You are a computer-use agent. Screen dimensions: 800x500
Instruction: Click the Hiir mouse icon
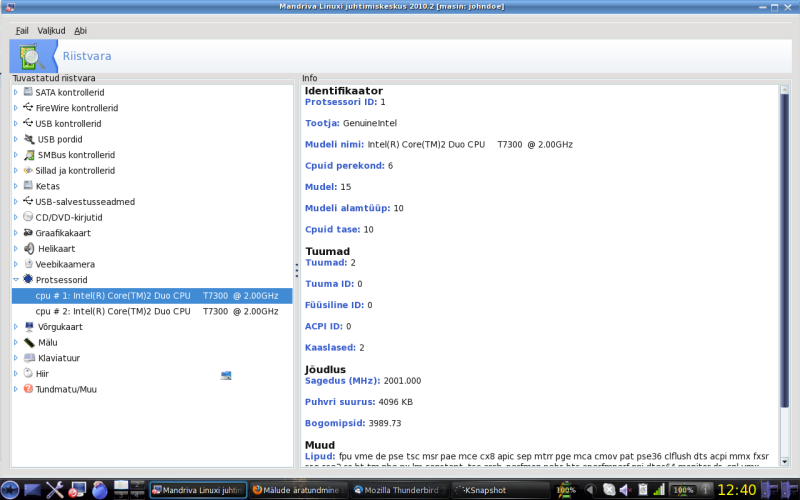[29, 373]
